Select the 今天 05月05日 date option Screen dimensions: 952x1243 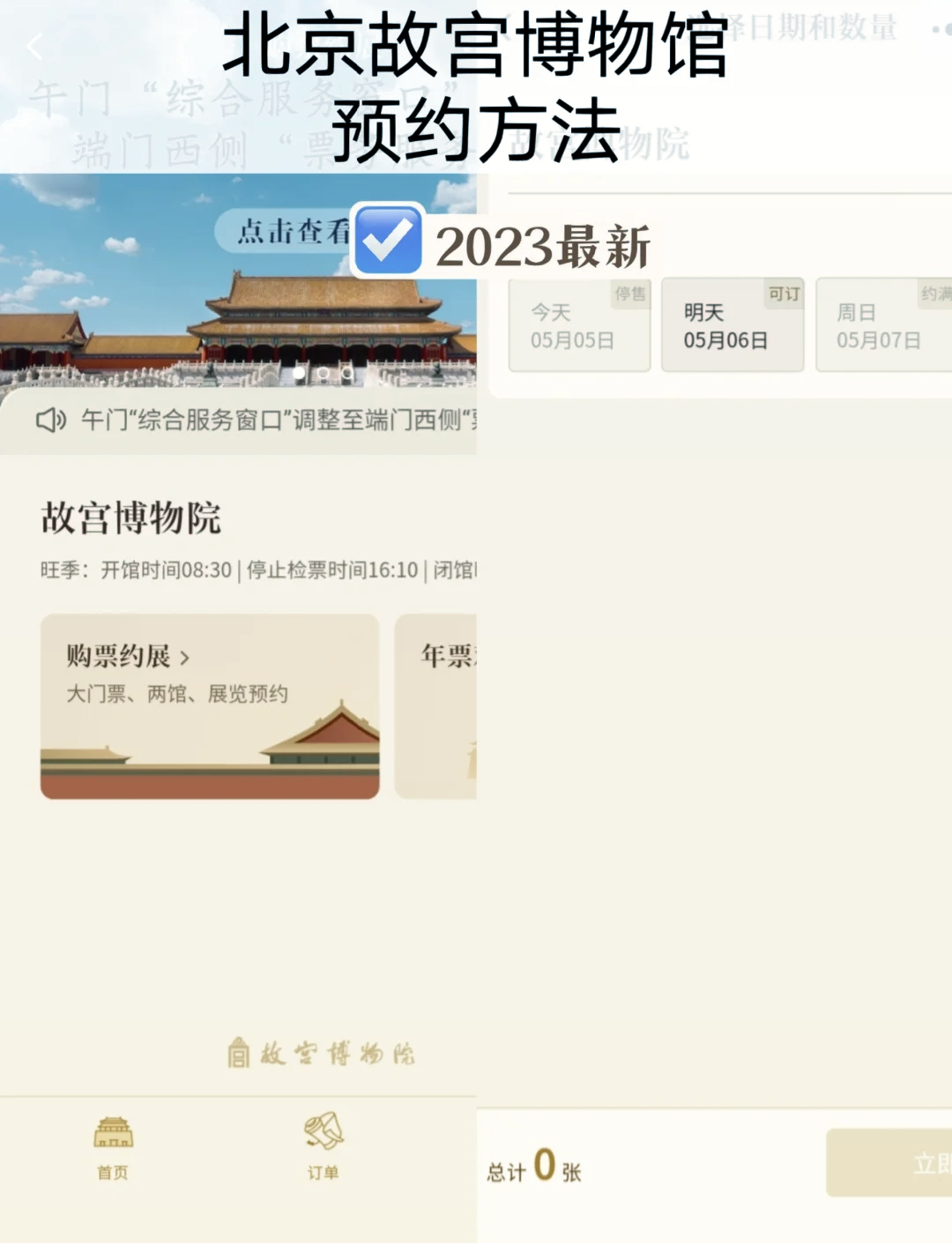click(579, 324)
